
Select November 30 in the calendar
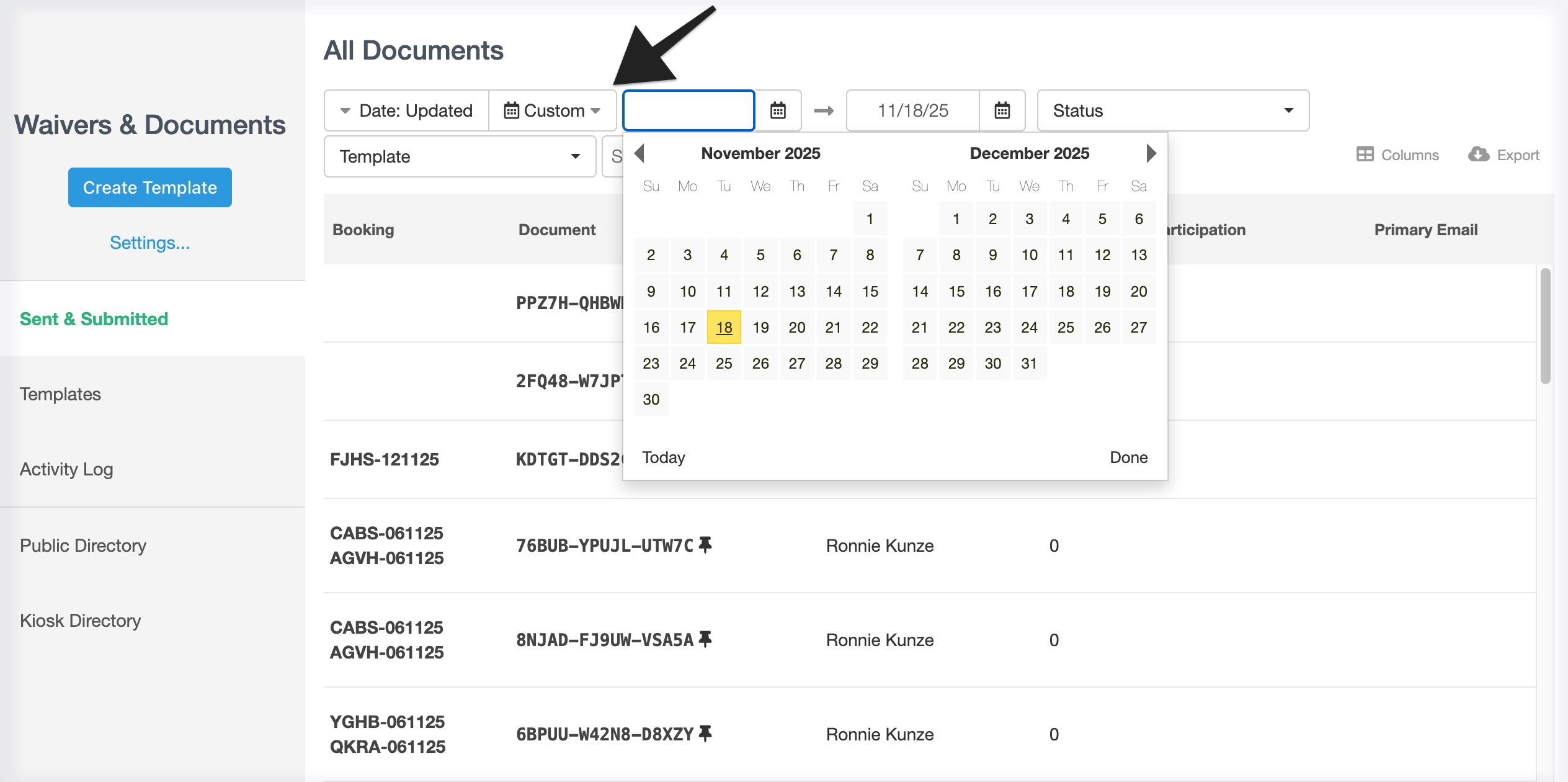tap(651, 399)
